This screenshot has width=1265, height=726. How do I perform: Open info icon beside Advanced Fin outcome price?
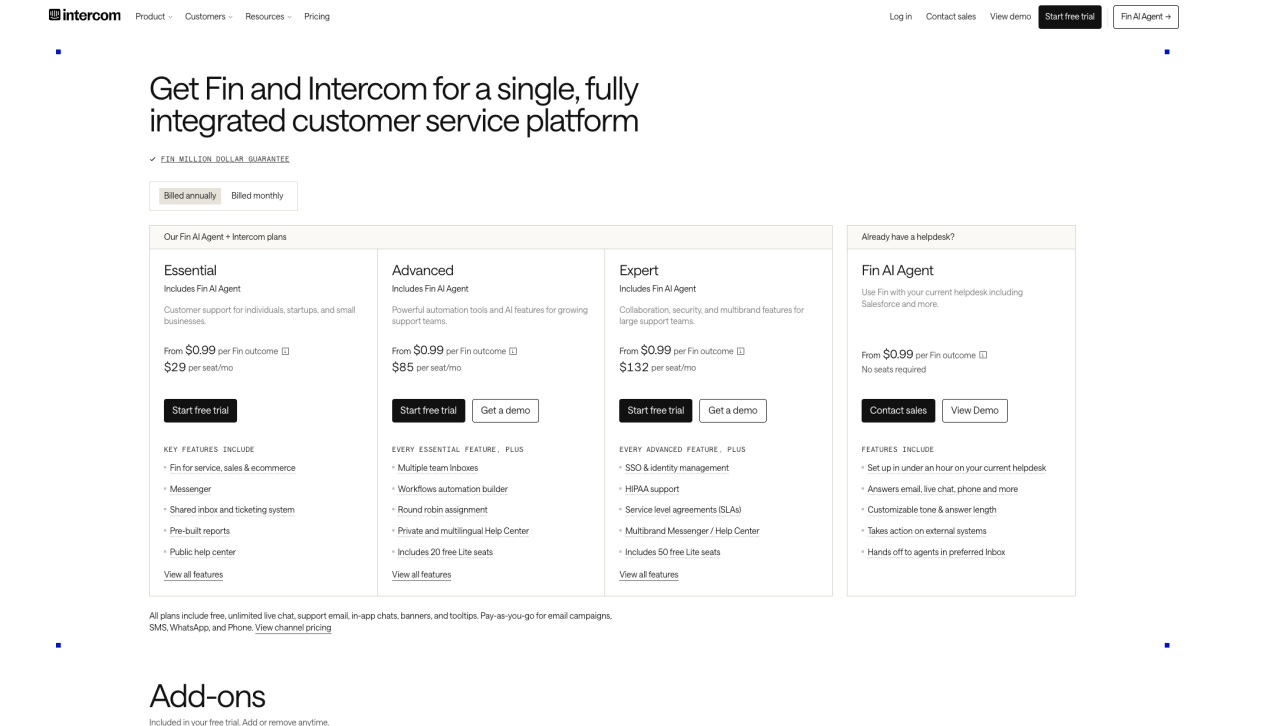pos(513,351)
